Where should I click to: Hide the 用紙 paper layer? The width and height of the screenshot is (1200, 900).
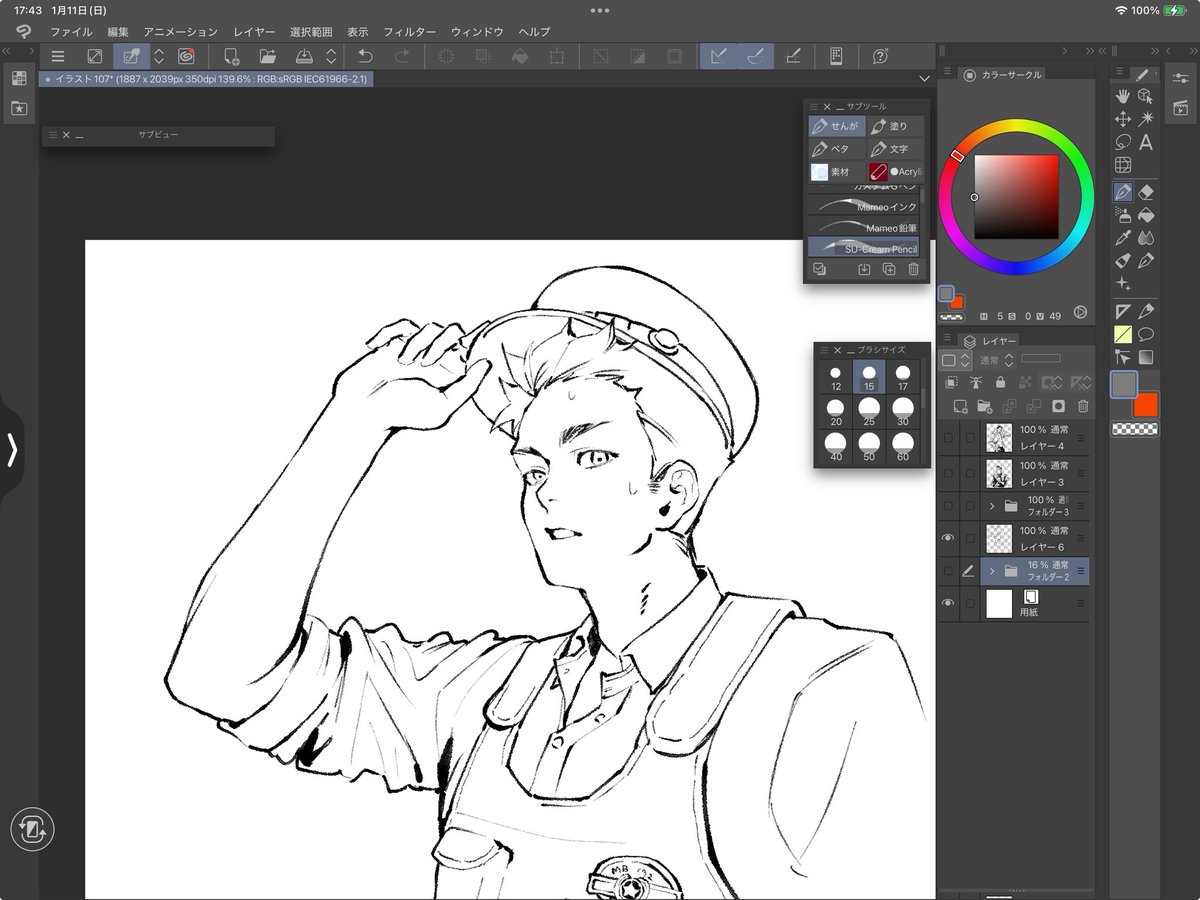tap(948, 603)
